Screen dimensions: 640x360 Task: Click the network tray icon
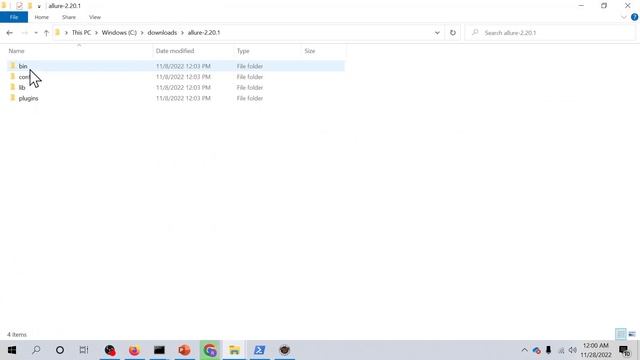pyautogui.click(x=561, y=351)
